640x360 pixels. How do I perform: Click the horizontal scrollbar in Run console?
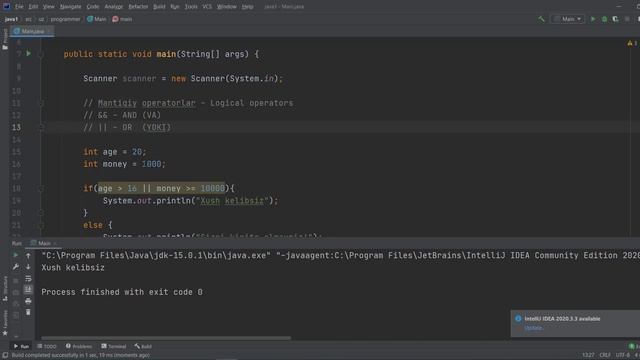click(x=166, y=338)
